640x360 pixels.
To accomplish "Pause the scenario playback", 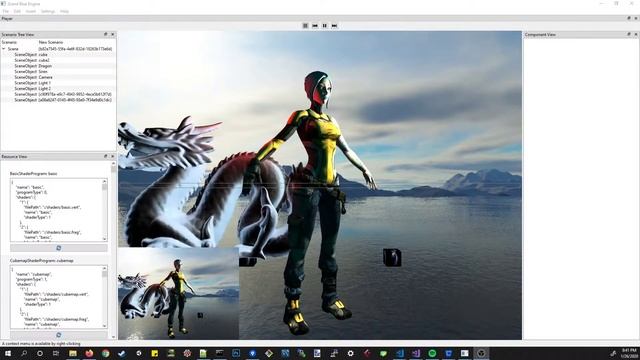I will (325, 26).
